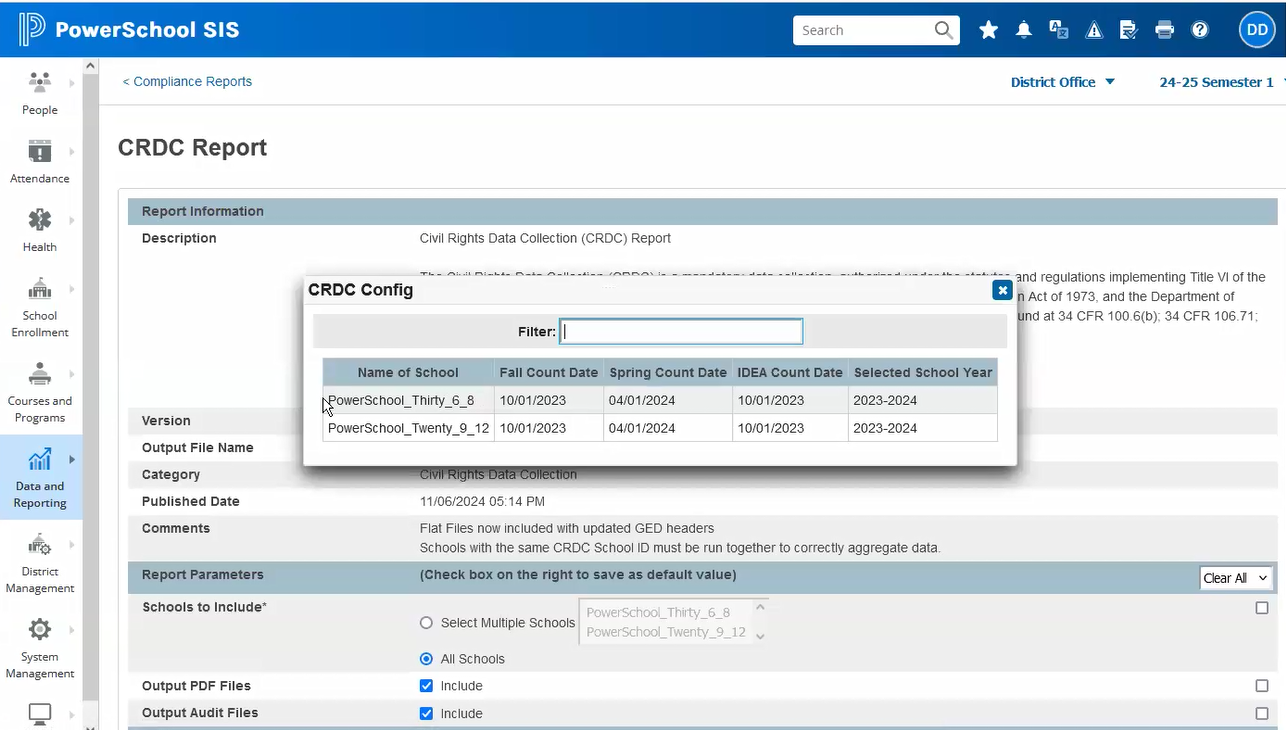Open the alerts warning triangle icon

pos(1094,30)
